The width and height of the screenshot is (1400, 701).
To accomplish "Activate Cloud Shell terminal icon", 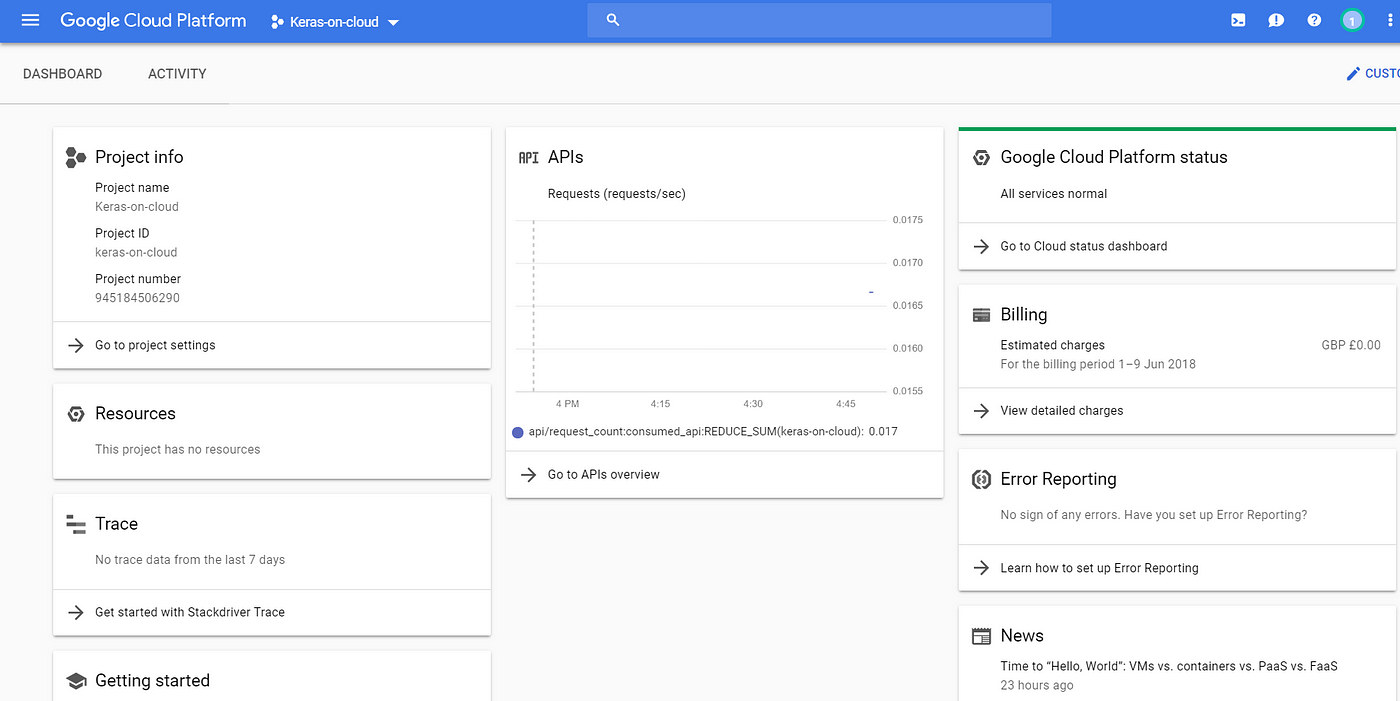I will pyautogui.click(x=1238, y=20).
